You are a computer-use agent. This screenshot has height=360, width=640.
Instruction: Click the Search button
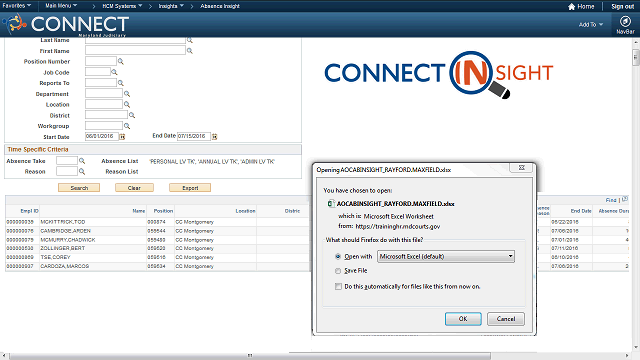[x=79, y=188]
